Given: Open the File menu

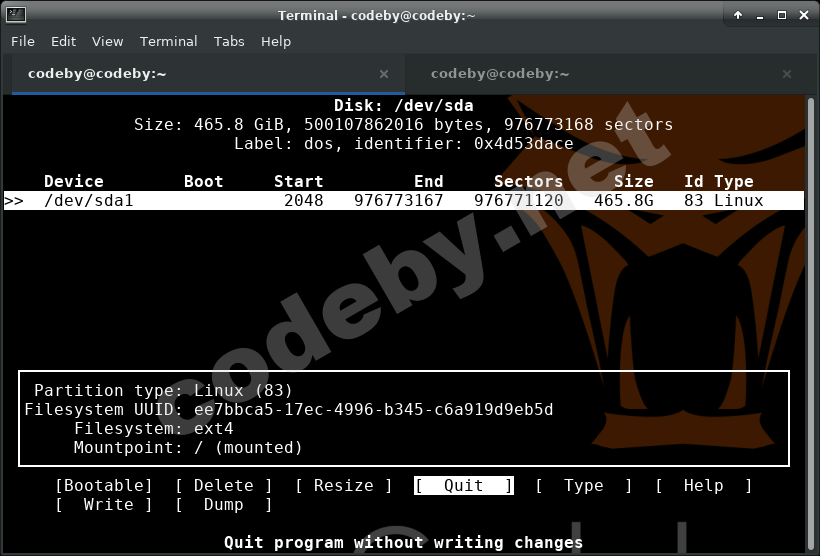Looking at the screenshot, I should click(23, 41).
